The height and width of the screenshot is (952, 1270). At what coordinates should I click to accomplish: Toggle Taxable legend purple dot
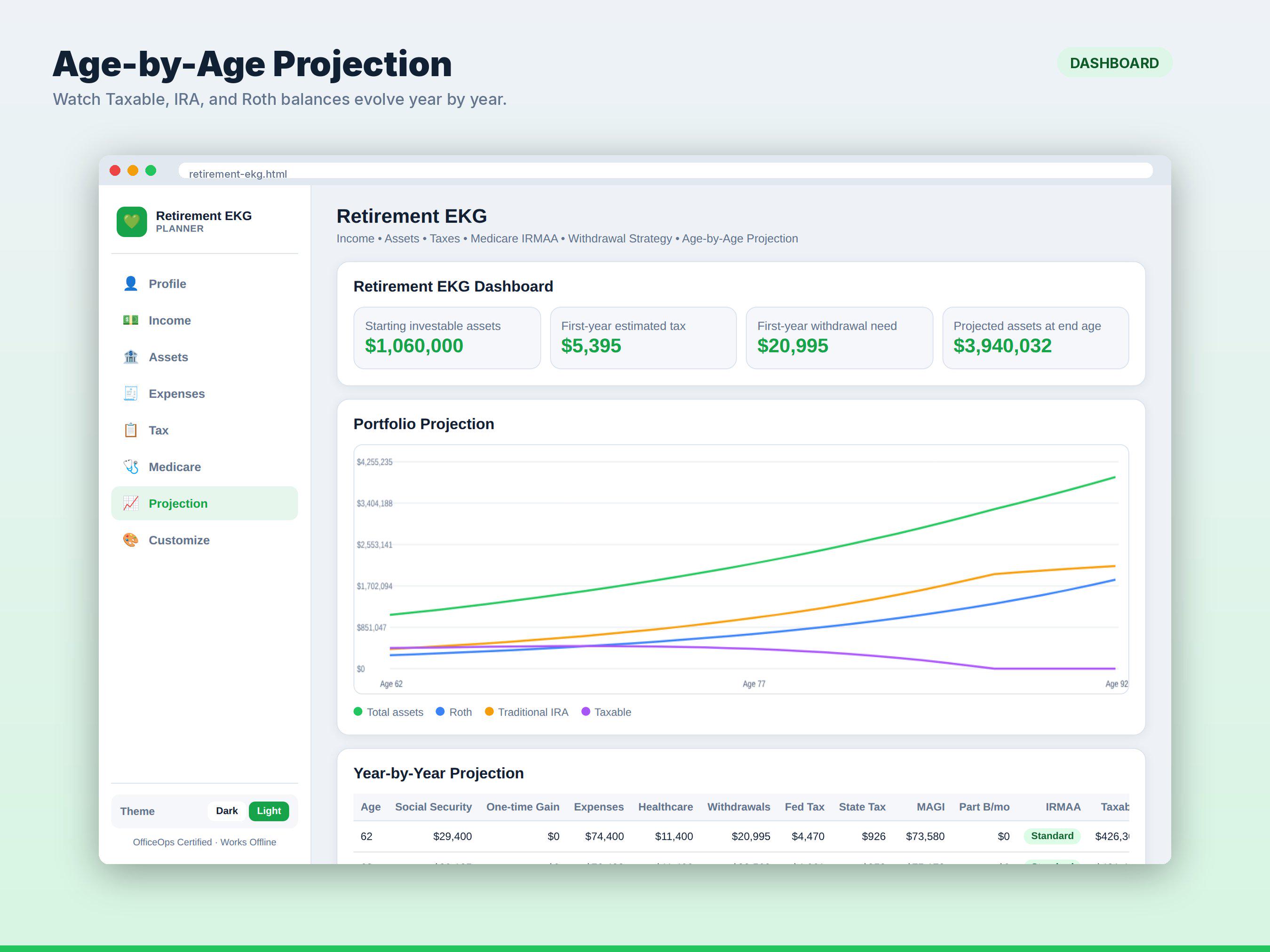click(x=586, y=712)
